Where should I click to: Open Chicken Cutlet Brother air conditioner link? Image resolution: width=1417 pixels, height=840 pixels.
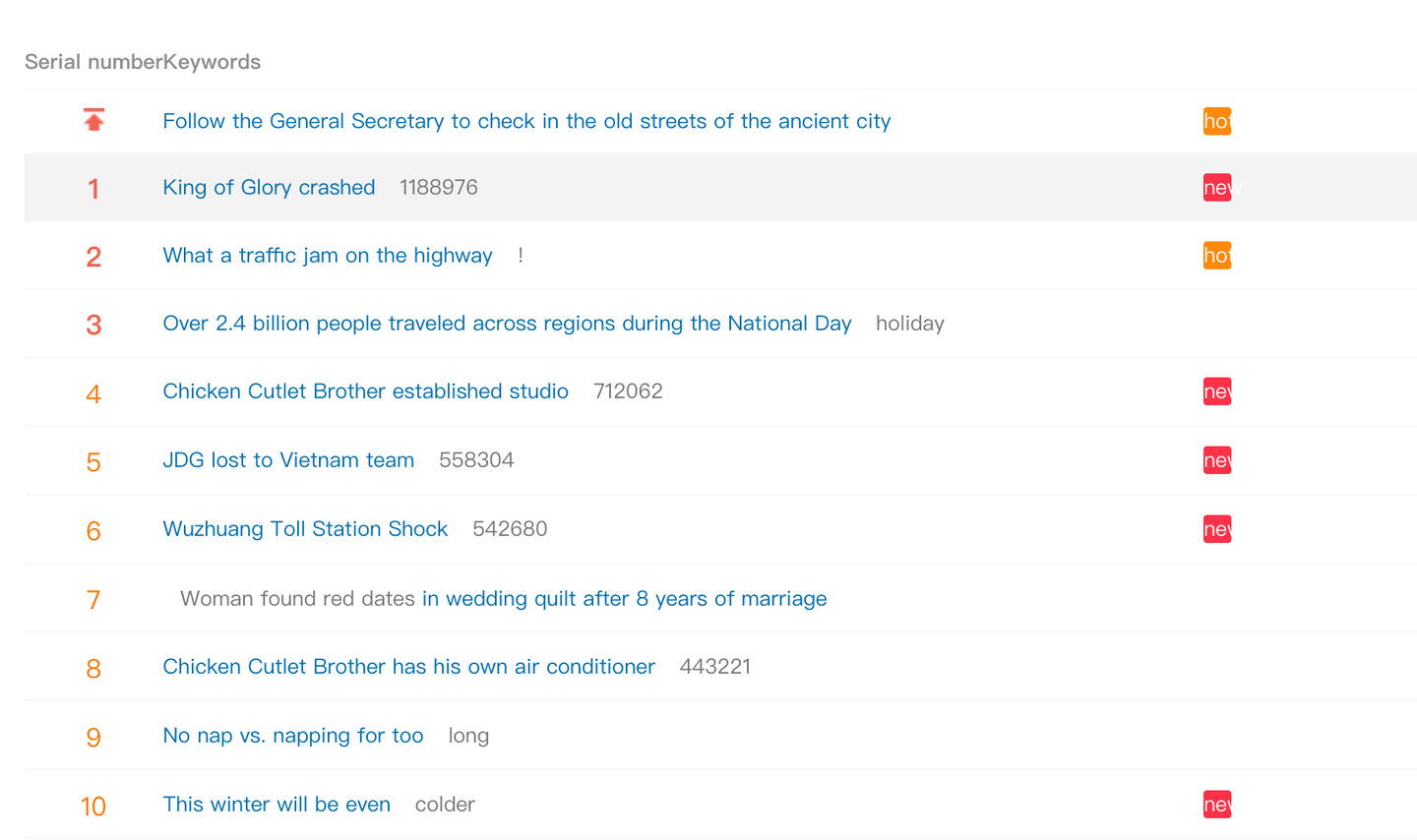[408, 667]
